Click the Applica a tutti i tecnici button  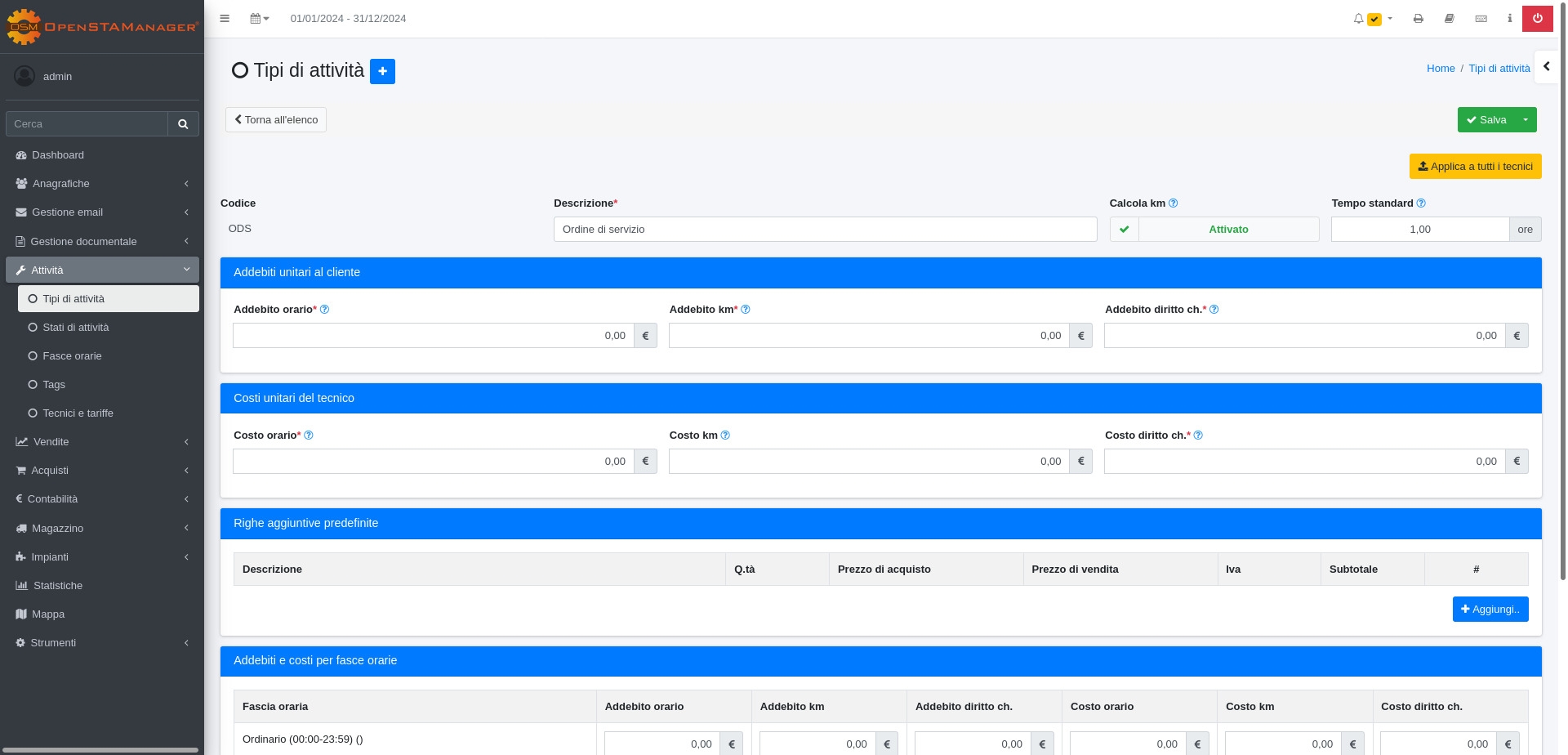click(1475, 167)
